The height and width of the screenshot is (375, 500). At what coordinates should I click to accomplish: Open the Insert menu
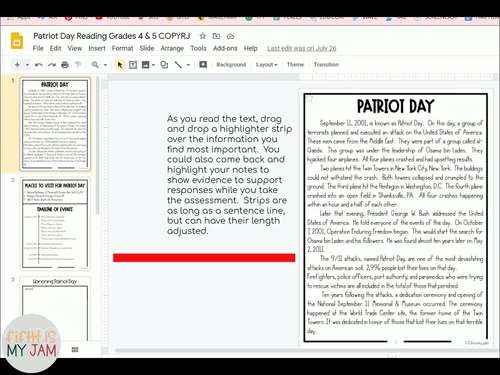point(97,48)
